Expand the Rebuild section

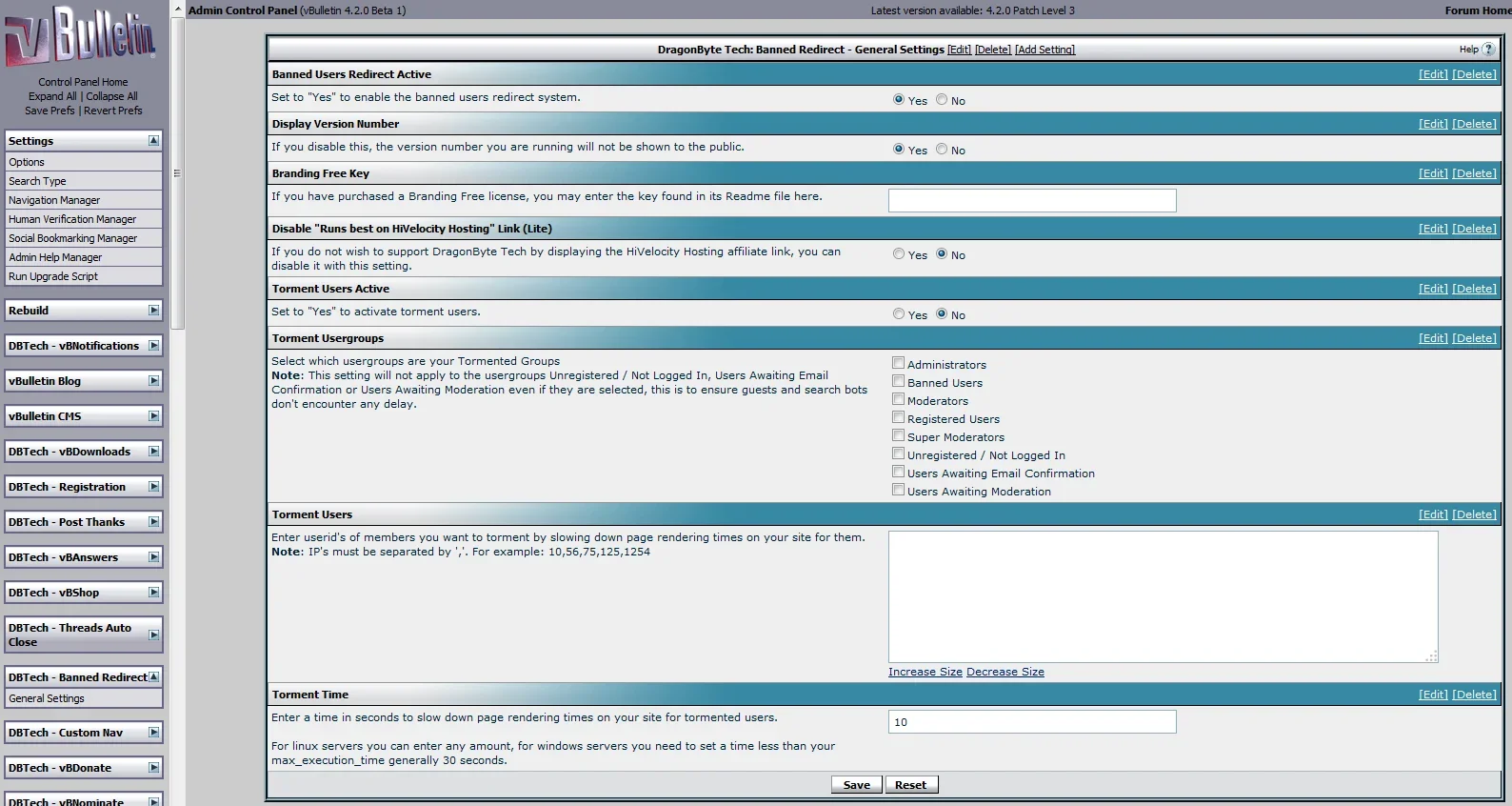(153, 310)
